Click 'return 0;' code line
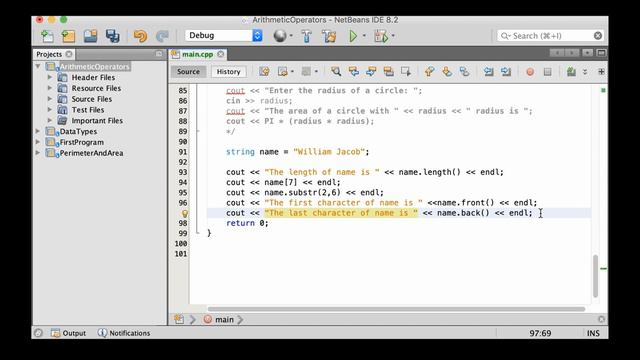Viewport: 640px width, 360px height. click(247, 223)
